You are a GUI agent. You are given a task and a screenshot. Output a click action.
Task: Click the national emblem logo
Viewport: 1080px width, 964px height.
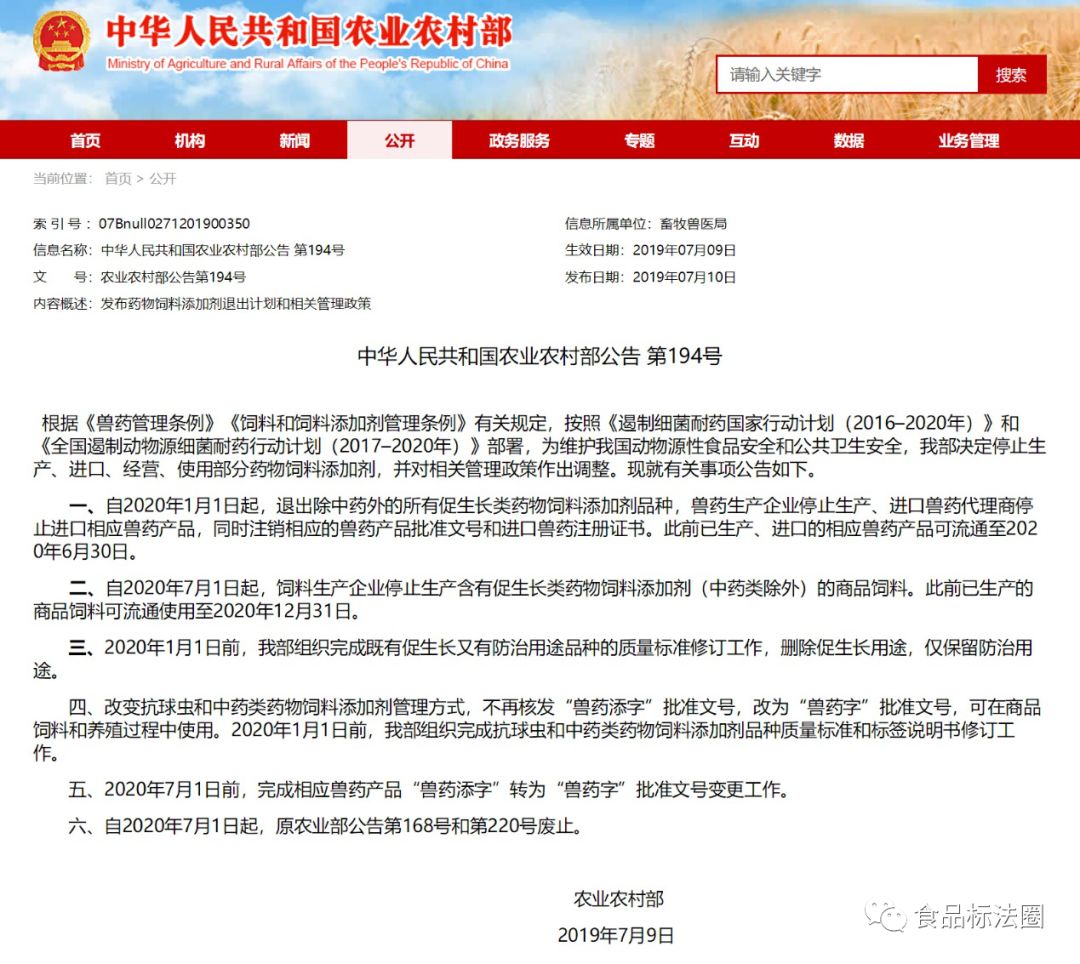pos(61,41)
